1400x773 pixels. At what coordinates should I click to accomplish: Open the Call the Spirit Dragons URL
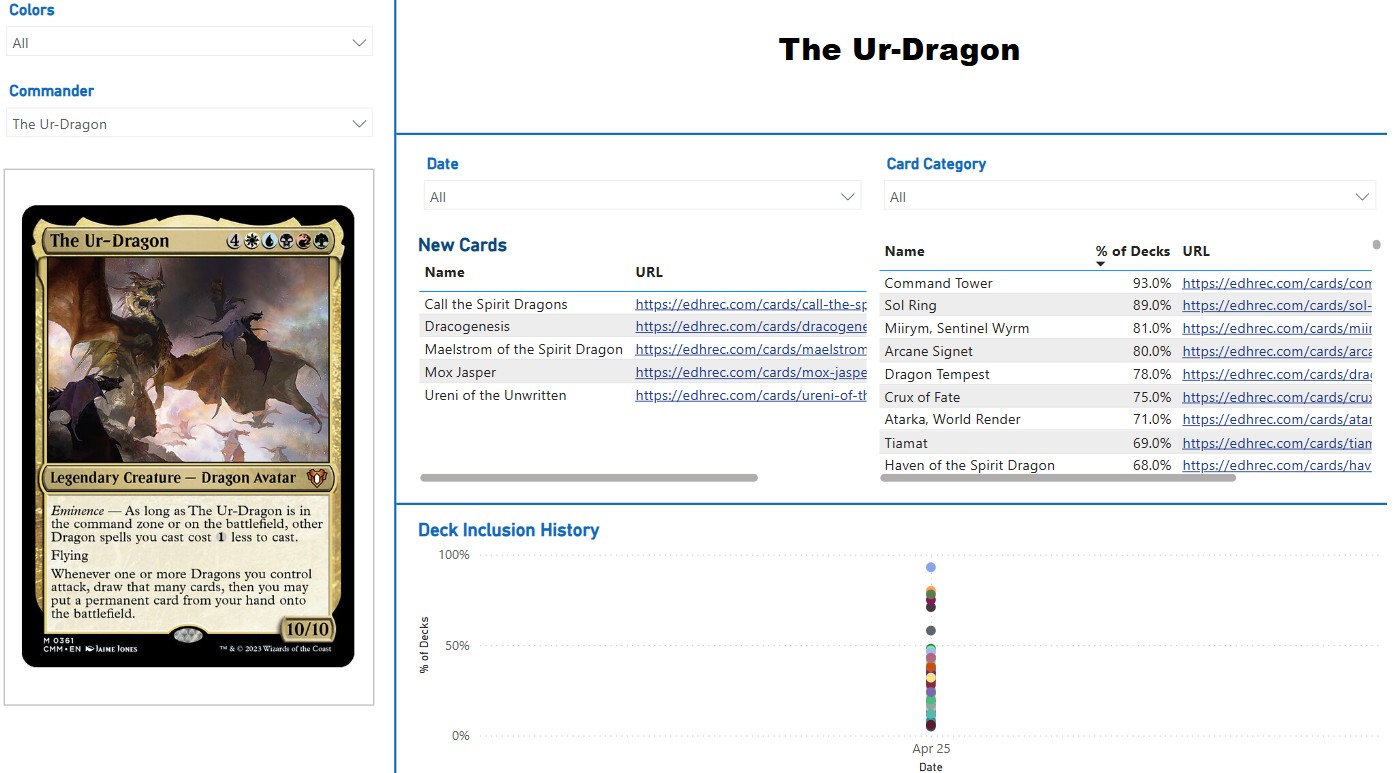tap(750, 304)
